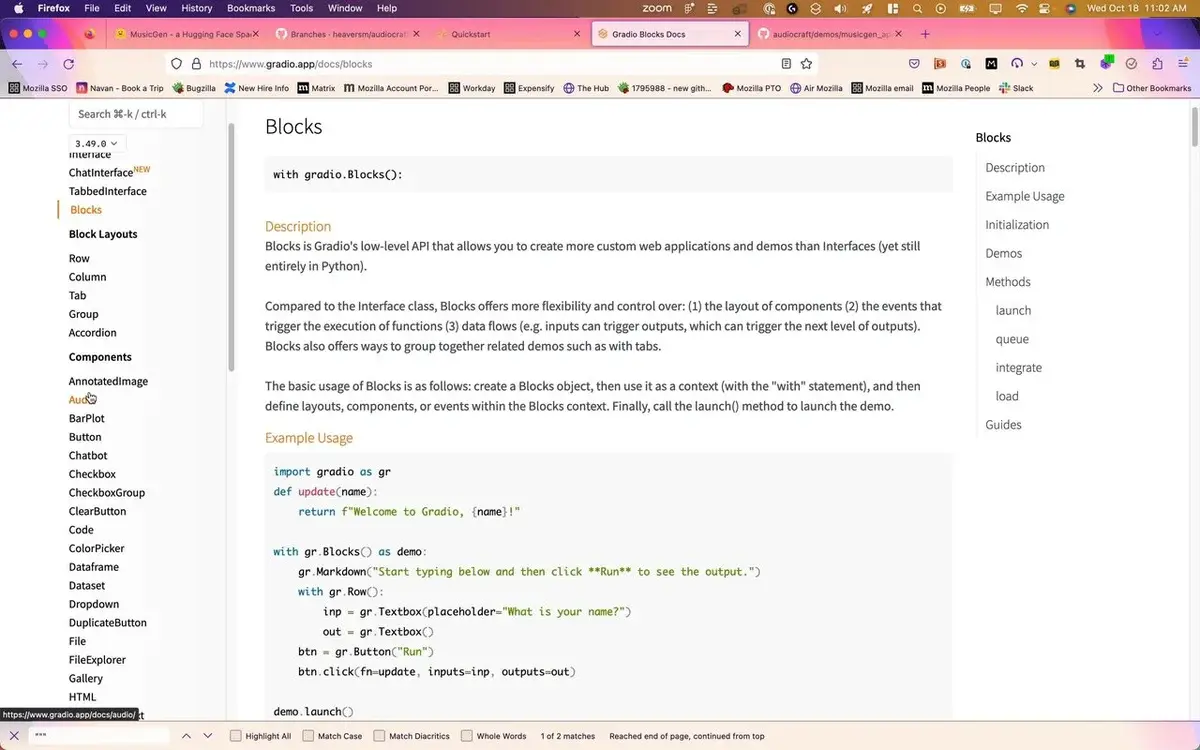Viewport: 1200px width, 750px height.
Task: Open the tracking protection shield icon
Action: (x=175, y=64)
